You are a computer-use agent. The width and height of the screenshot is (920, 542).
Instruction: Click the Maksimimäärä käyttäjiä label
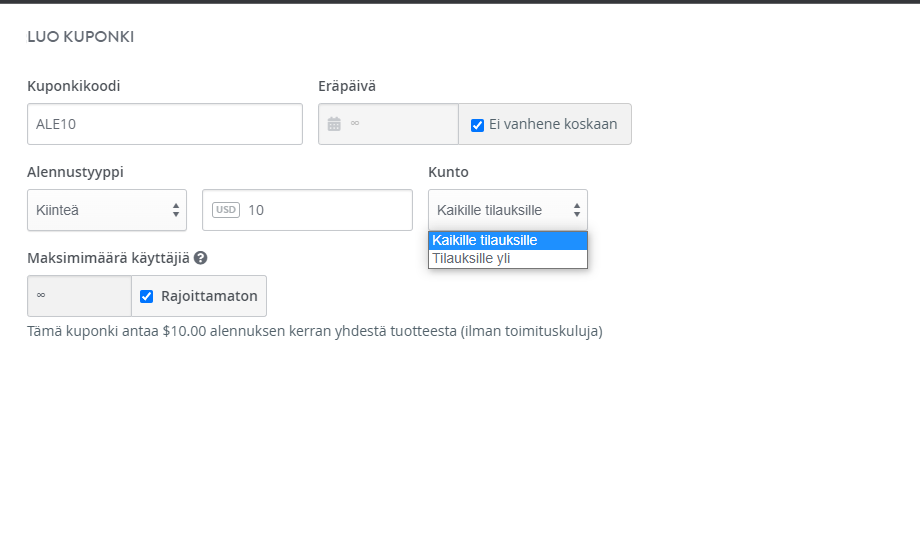(x=109, y=258)
